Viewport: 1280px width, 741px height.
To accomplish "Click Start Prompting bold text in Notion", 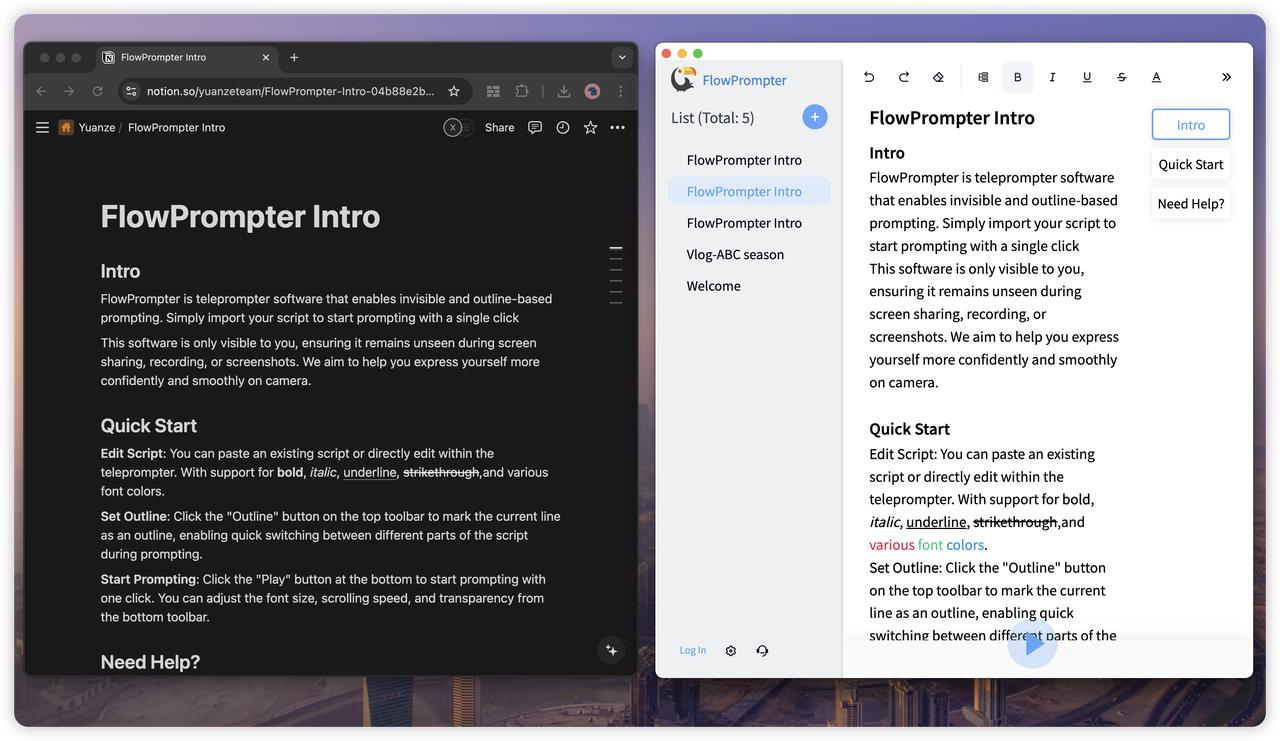I will pos(148,579).
